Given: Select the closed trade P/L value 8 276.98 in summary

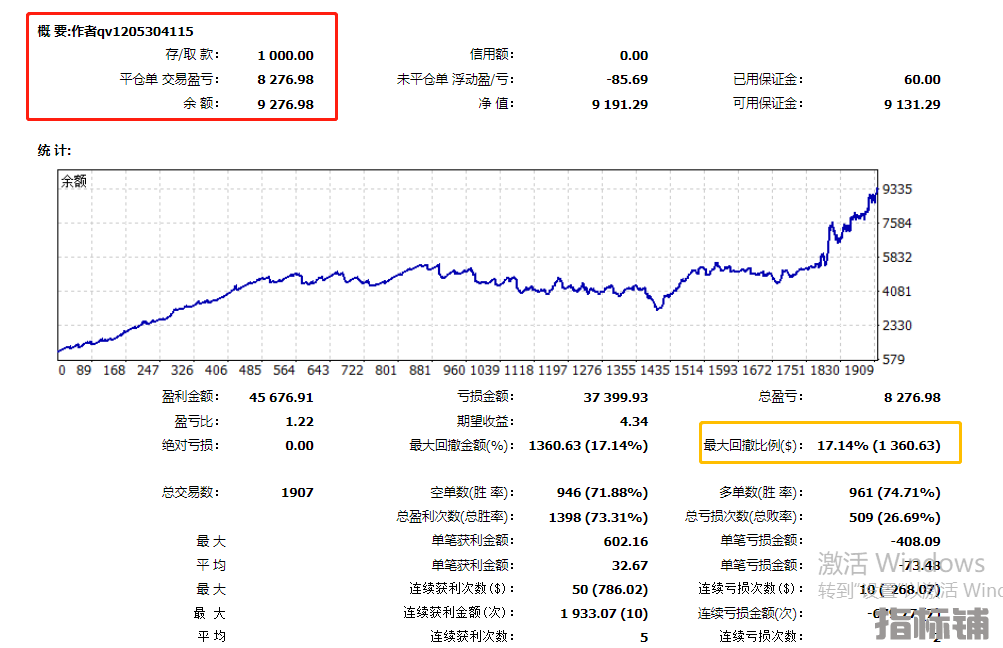Looking at the screenshot, I should [285, 80].
